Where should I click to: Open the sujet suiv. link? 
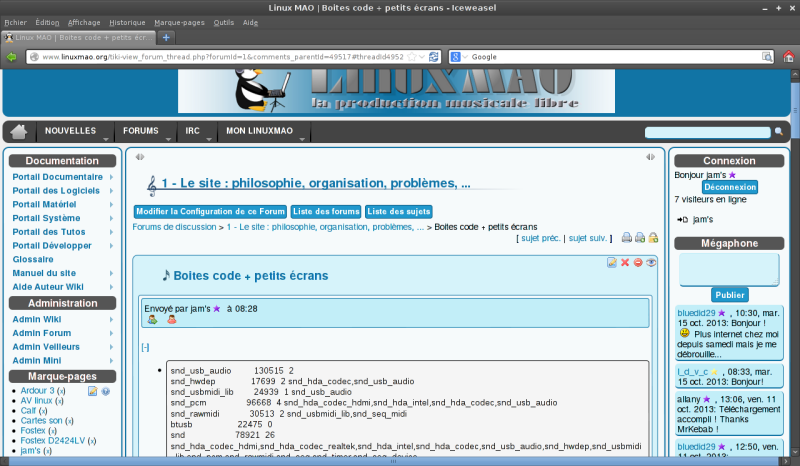coord(587,238)
